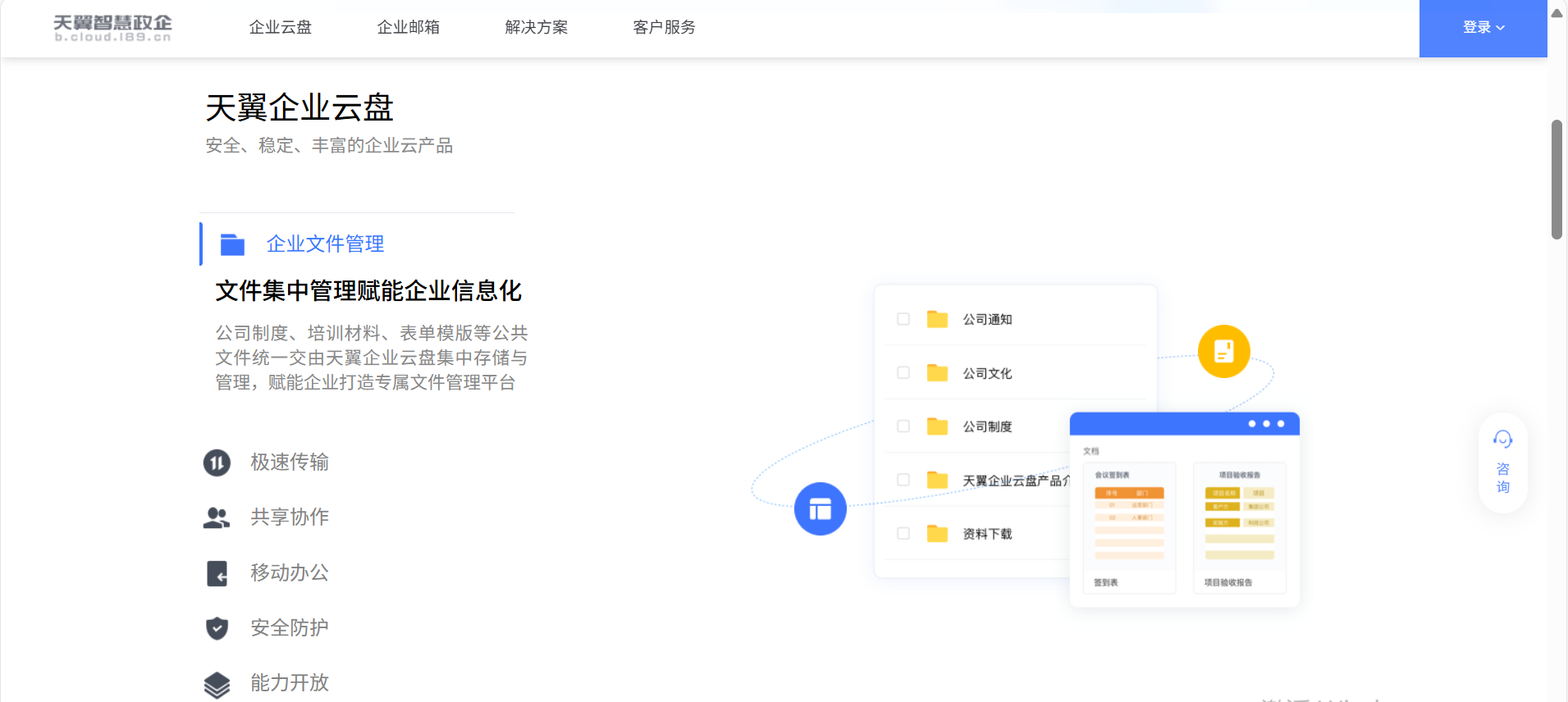Viewport: 1568px width, 702px height.
Task: Click the 公司通知 folder name
Action: click(x=987, y=319)
